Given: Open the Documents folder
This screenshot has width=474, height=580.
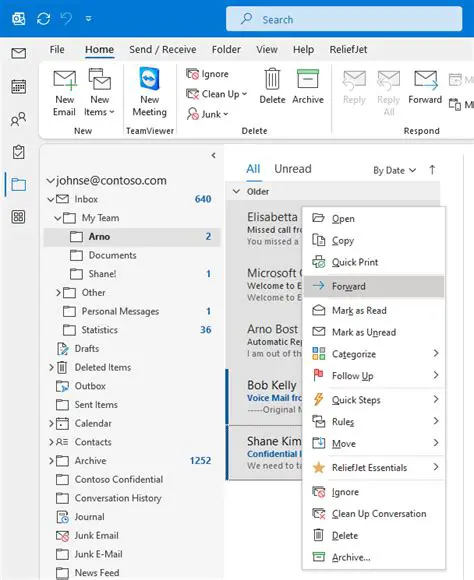Looking at the screenshot, I should click(x=132, y=255).
